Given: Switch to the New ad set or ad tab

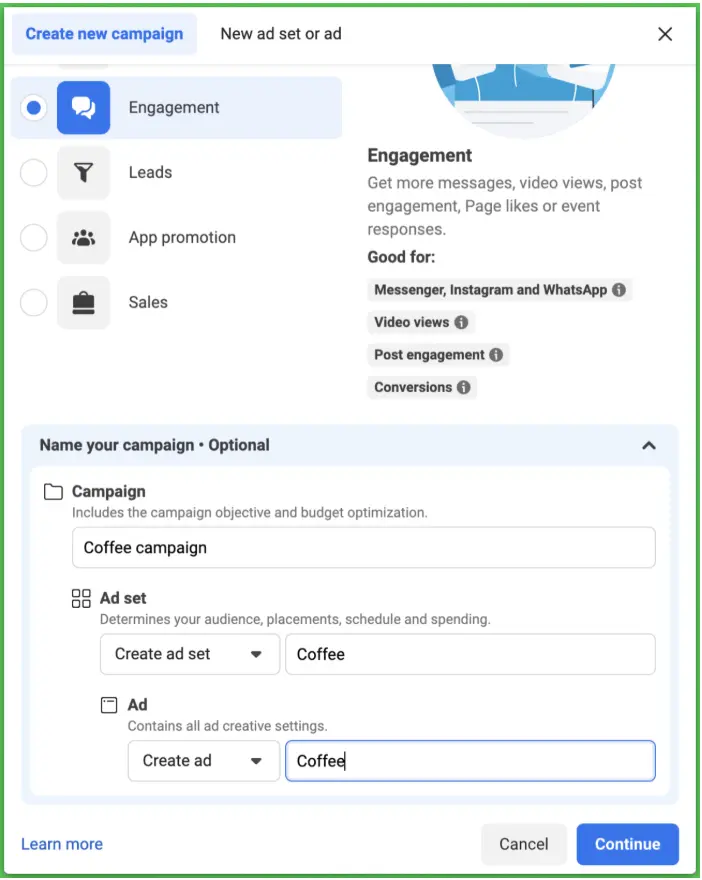Looking at the screenshot, I should [x=280, y=33].
